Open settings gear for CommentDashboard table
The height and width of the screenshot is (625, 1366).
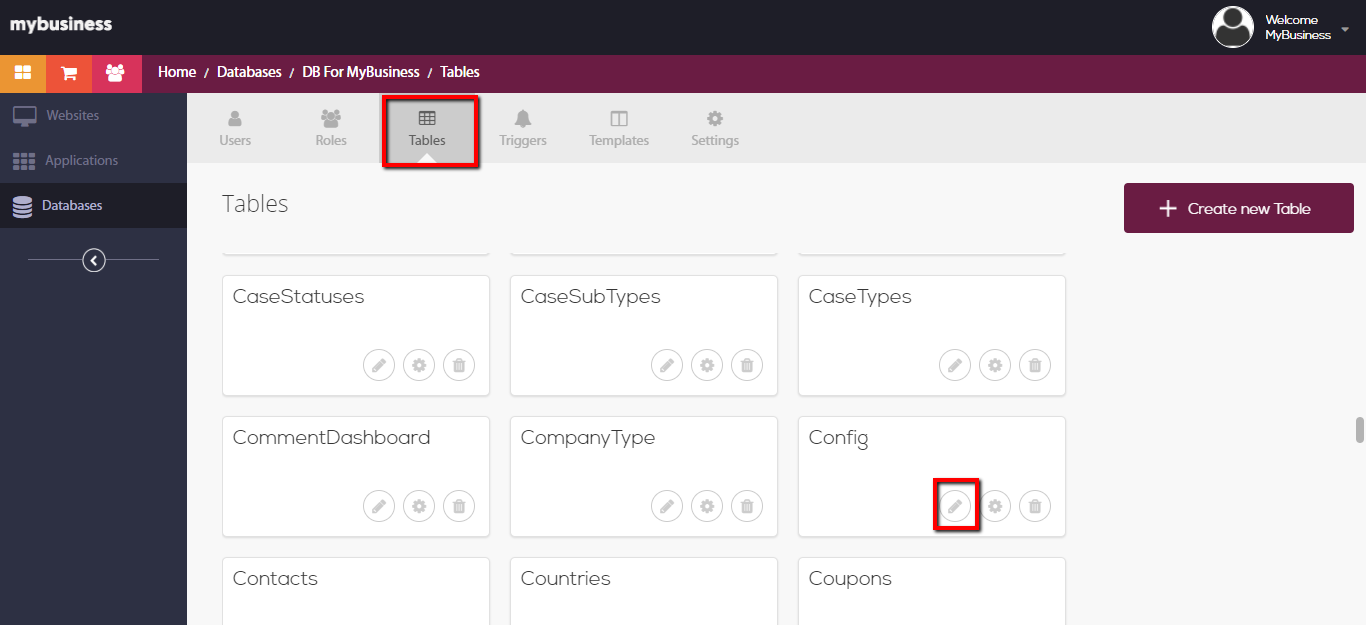tap(419, 506)
